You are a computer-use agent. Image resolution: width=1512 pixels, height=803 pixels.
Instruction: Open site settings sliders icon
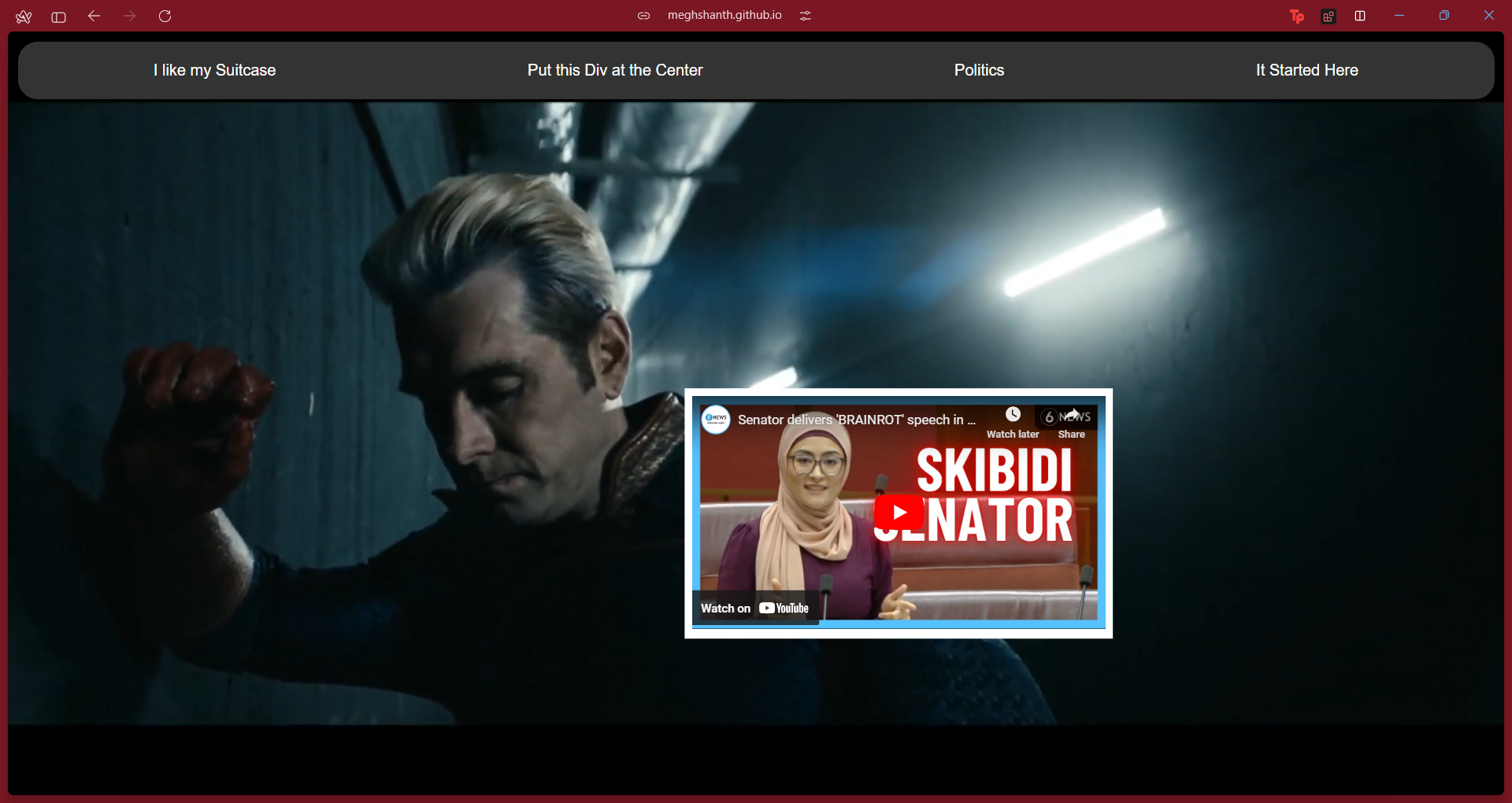tap(805, 16)
